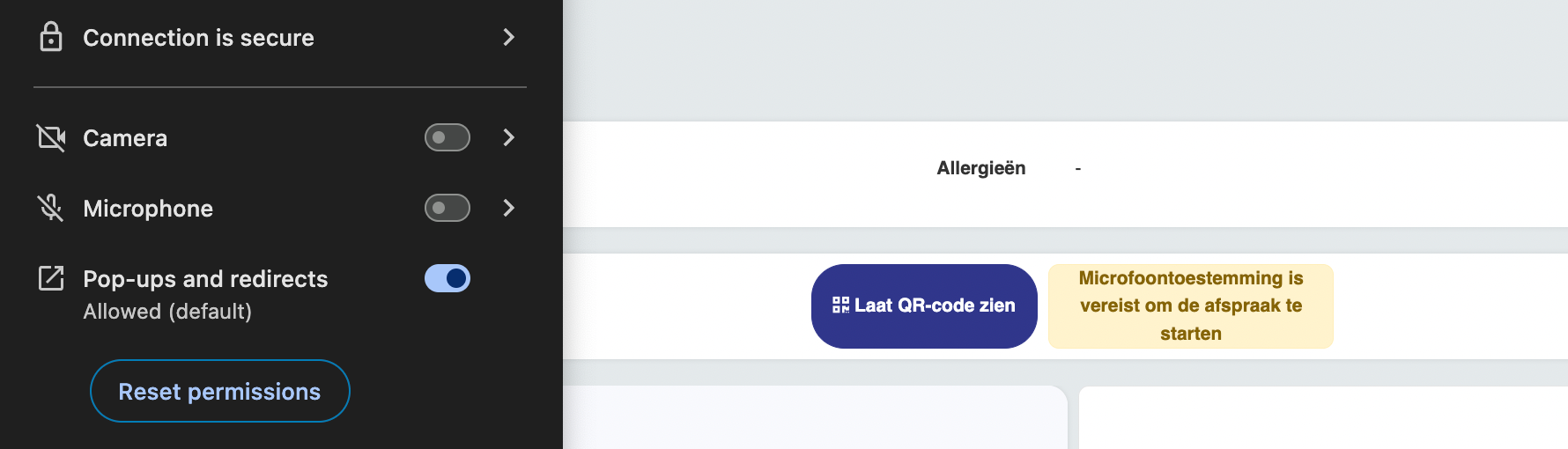Click the pop-ups and redirects icon
The height and width of the screenshot is (449, 1568).
click(51, 278)
